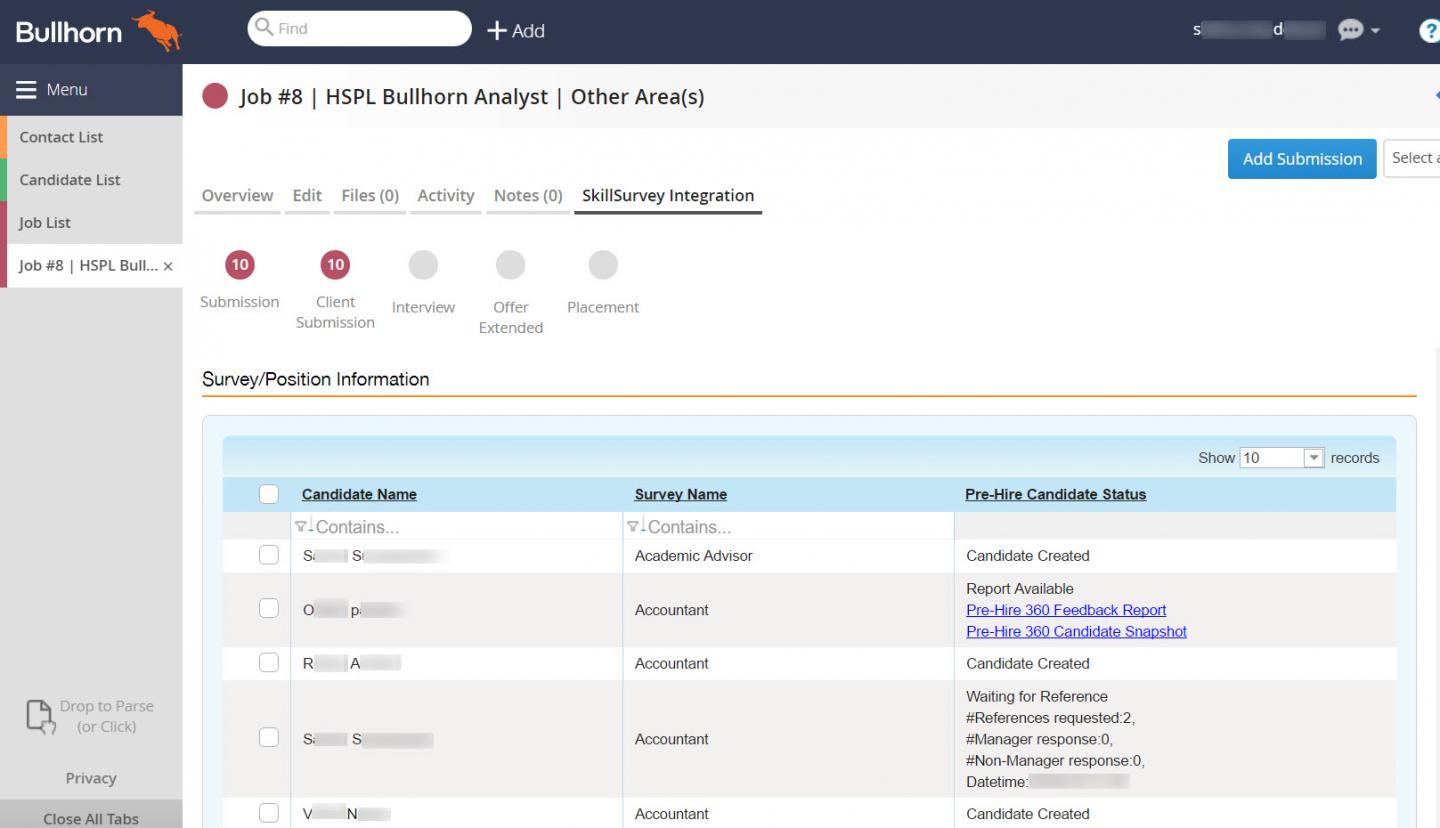Click the Interview stage circle
The height and width of the screenshot is (828, 1440).
pyautogui.click(x=423, y=265)
